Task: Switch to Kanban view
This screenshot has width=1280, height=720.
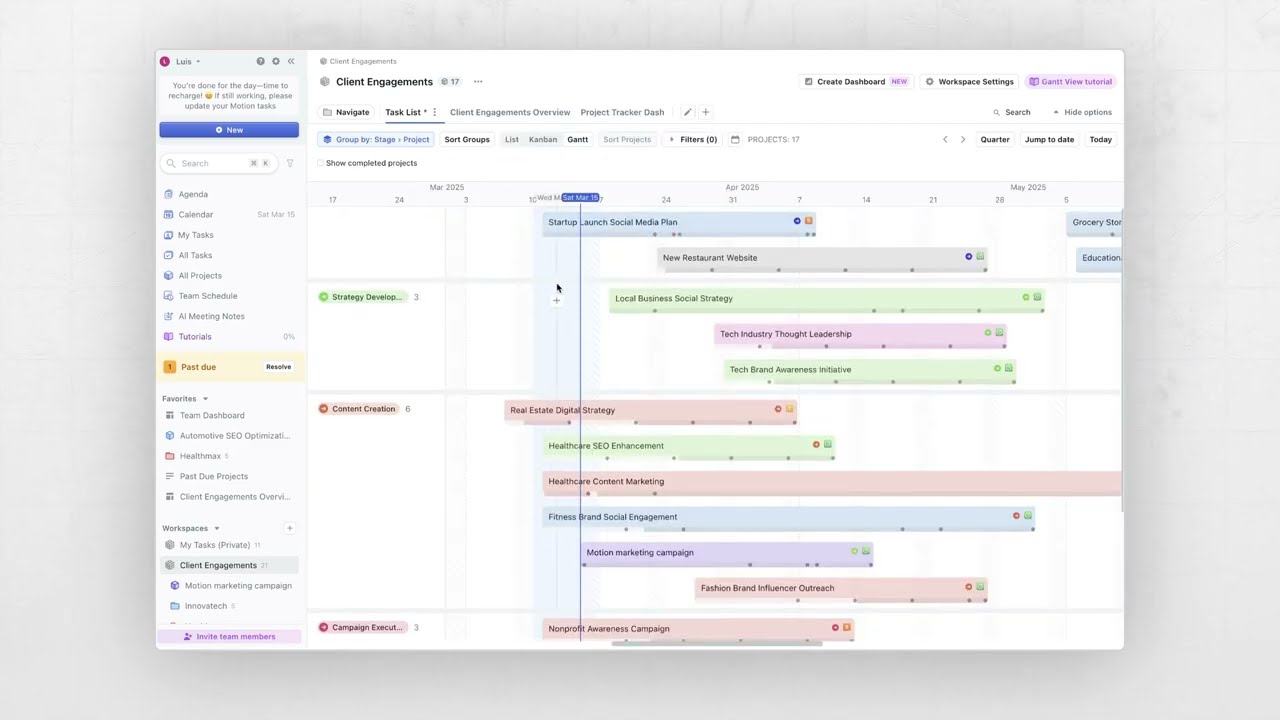Action: click(x=543, y=139)
